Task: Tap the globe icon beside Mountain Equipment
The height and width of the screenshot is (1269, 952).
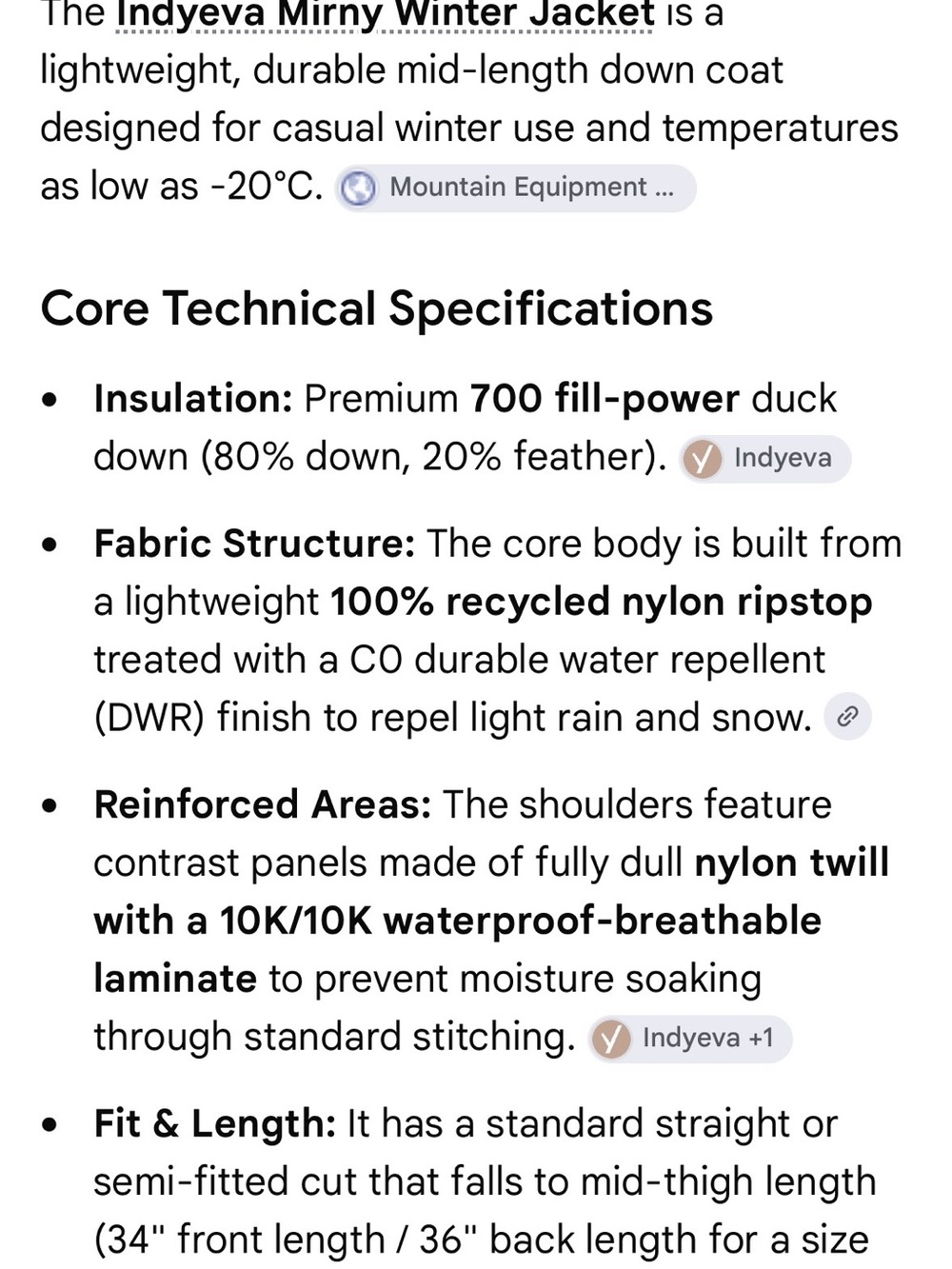Action: (x=359, y=188)
